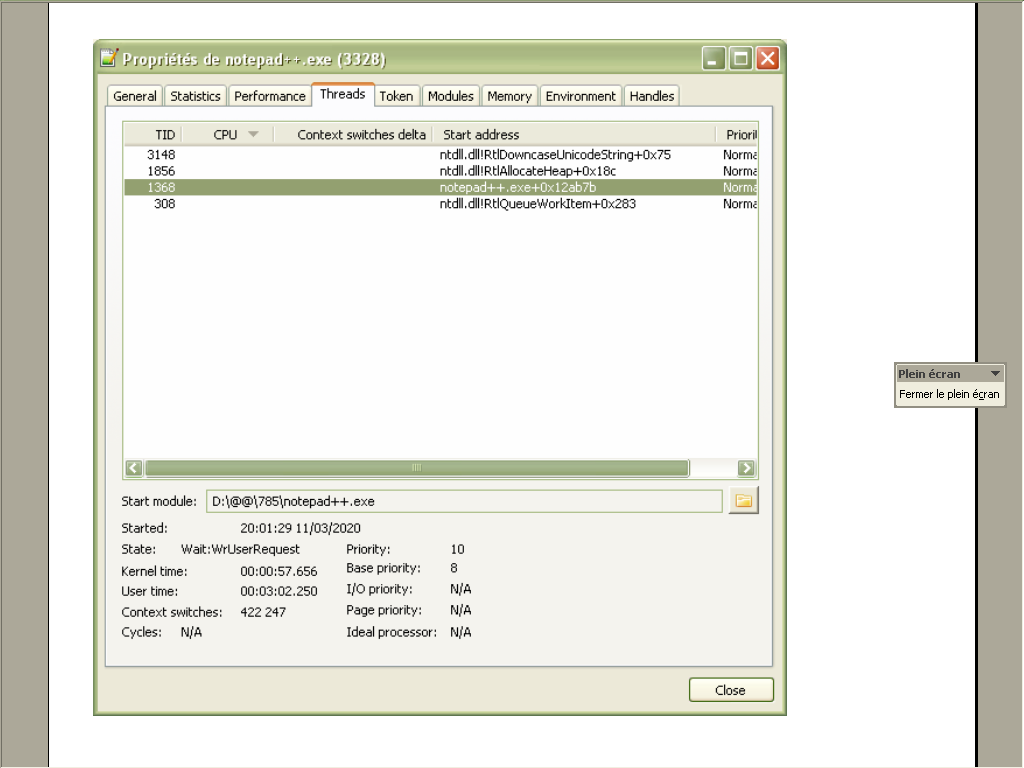This screenshot has height=768, width=1024.
Task: Switch to the General tab
Action: tap(135, 96)
